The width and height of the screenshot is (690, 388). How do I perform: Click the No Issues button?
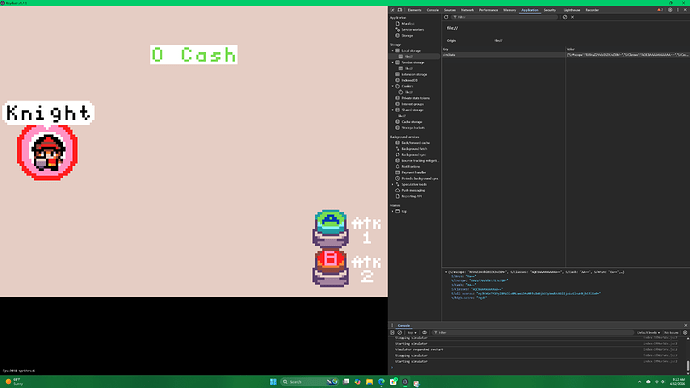point(671,333)
